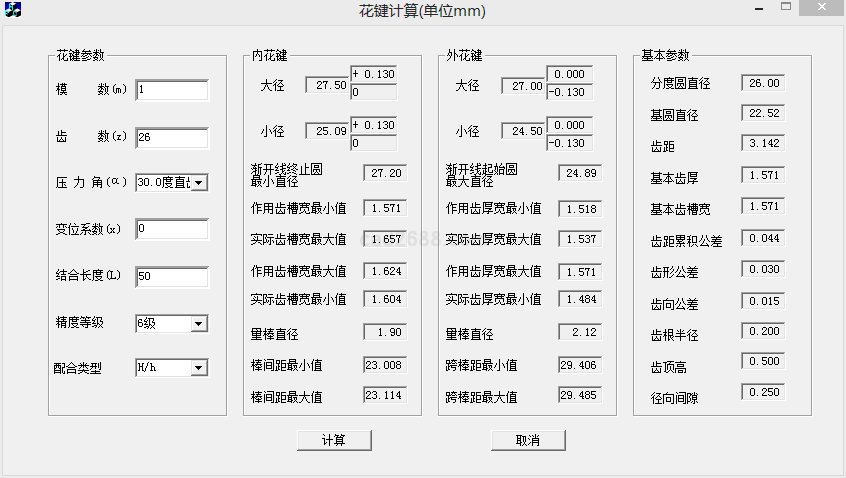This screenshot has height=478, width=846.
Task: Select the 跨棒距最大值 result field
Action: 580,397
